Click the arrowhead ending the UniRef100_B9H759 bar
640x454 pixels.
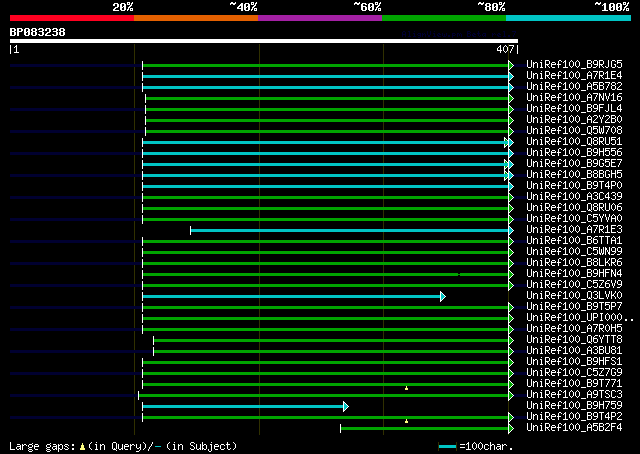[x=345, y=406]
